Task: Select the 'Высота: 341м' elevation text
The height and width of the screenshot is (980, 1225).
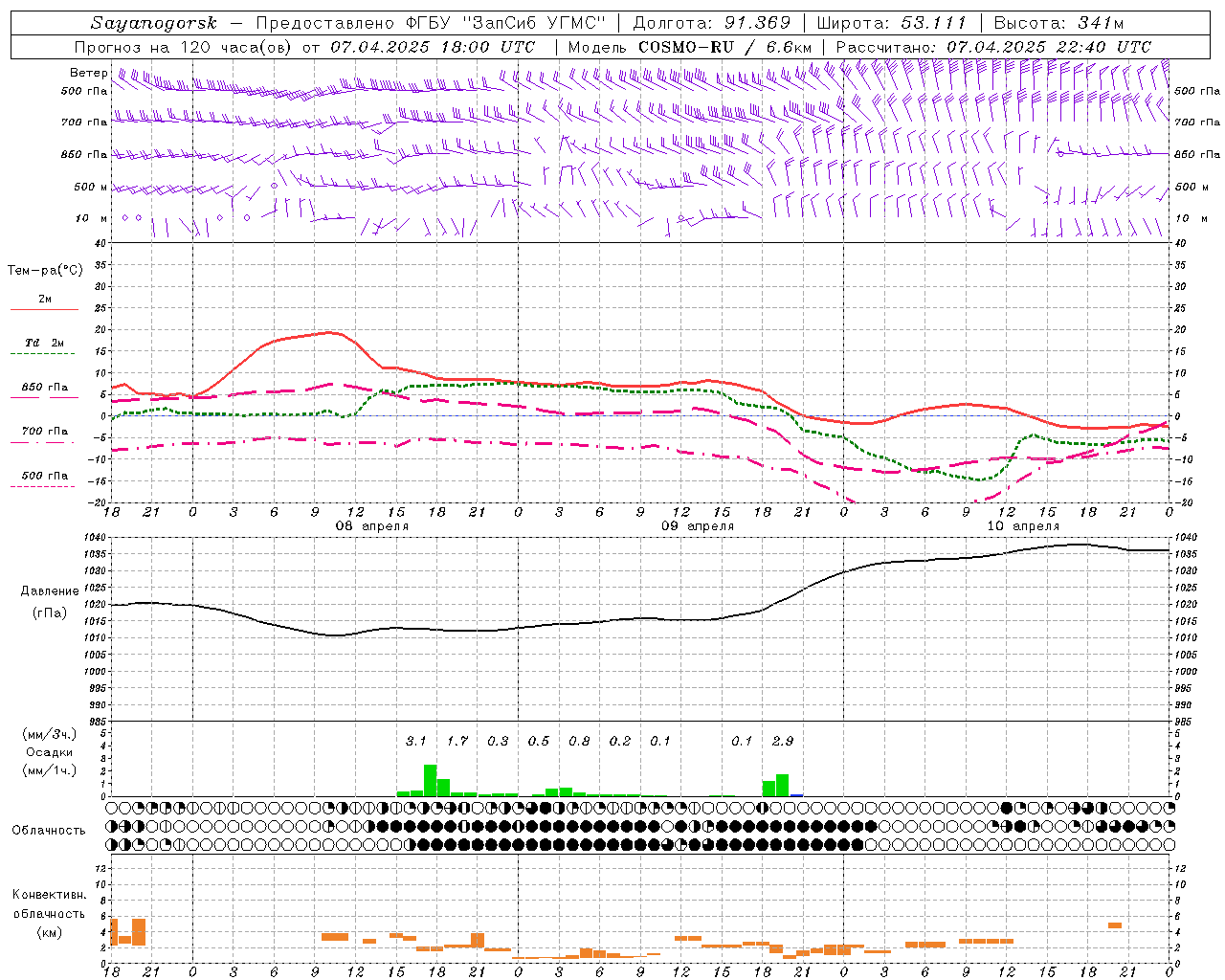Action: [x=1058, y=23]
